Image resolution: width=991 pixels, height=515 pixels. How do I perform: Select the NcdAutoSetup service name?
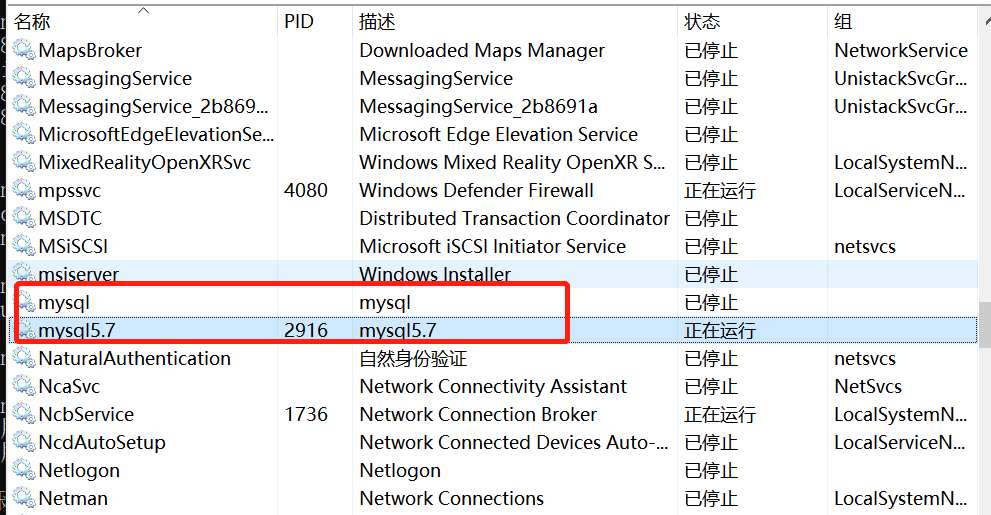tap(102, 442)
